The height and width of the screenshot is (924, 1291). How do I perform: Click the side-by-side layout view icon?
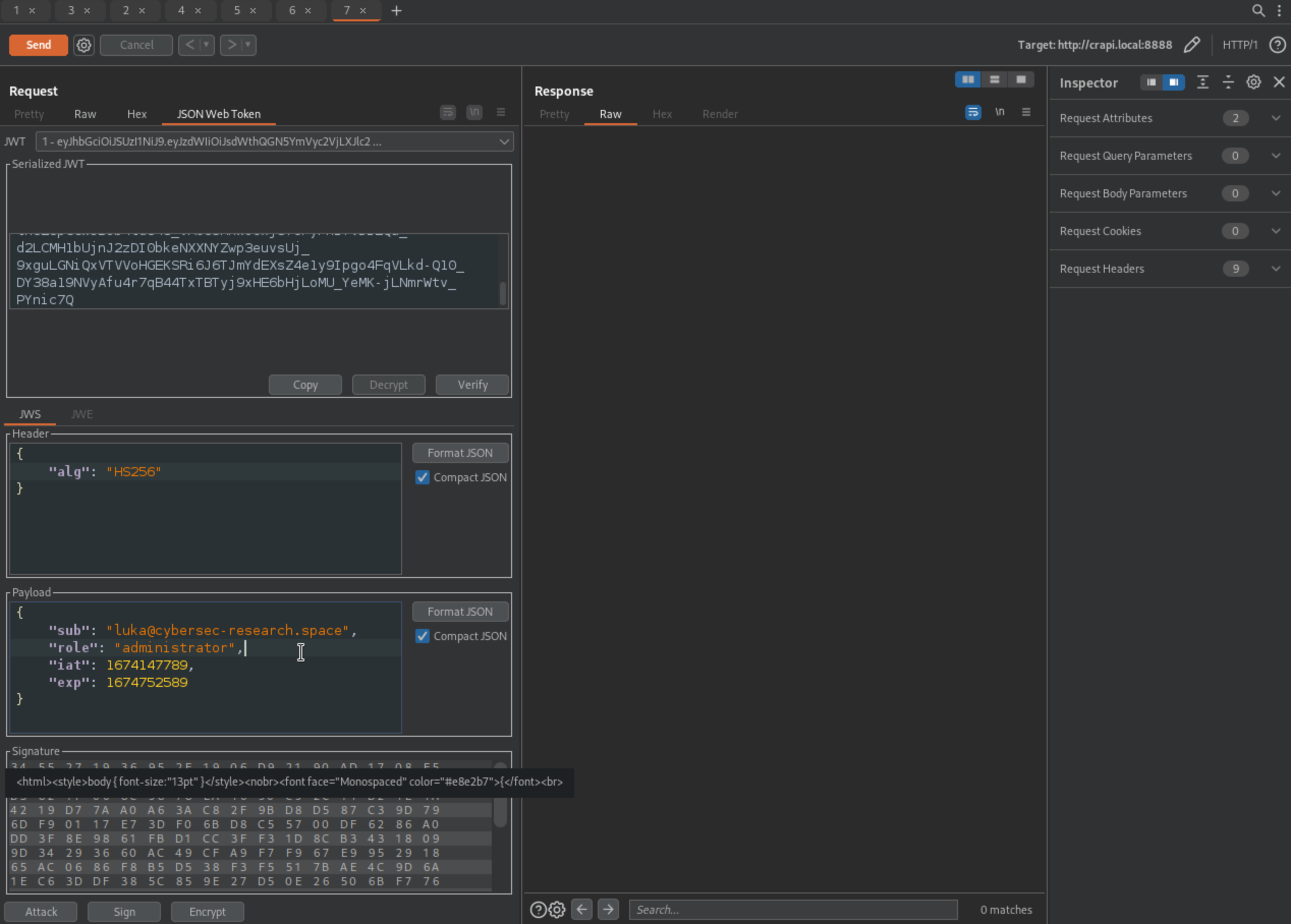tap(968, 80)
